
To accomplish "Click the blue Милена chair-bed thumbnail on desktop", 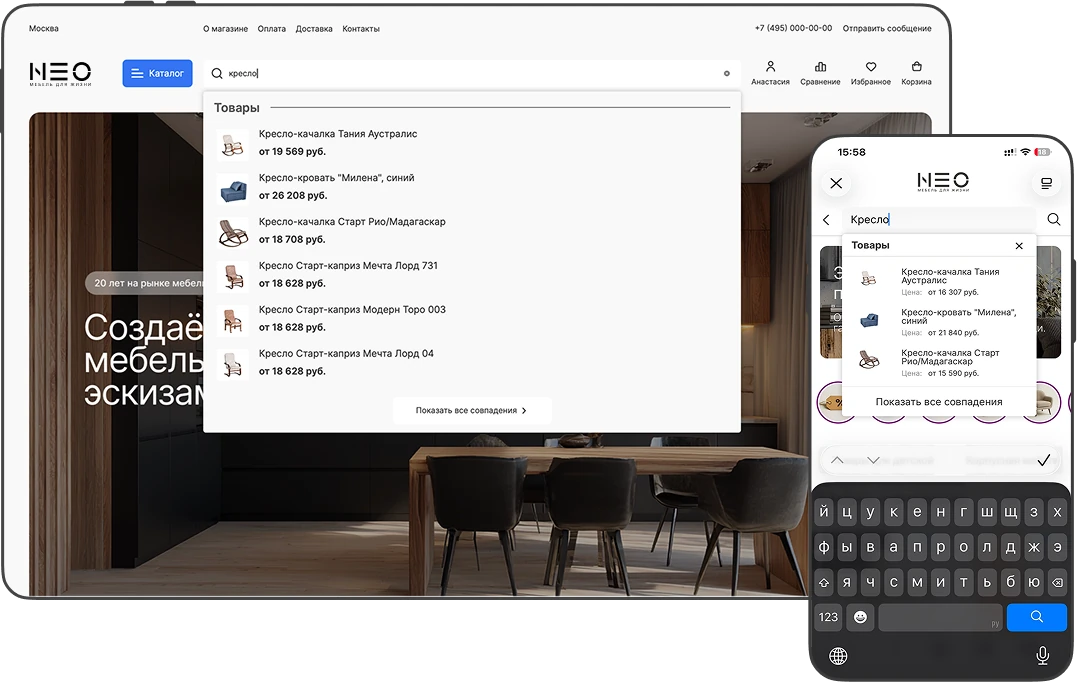I will (x=233, y=189).
